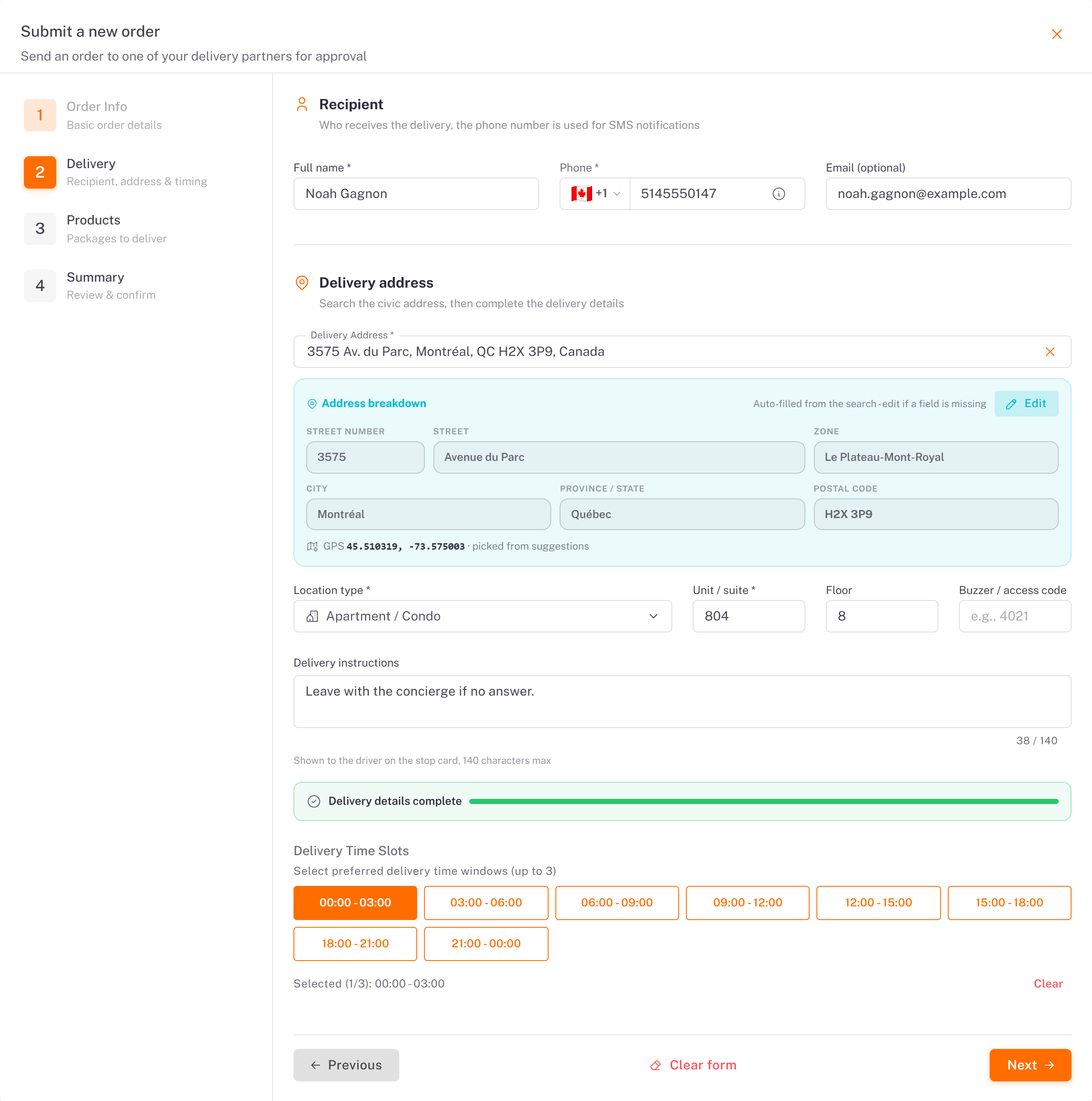Click the delivery details complete checkmark icon
The width and height of the screenshot is (1092, 1101).
pos(314,801)
